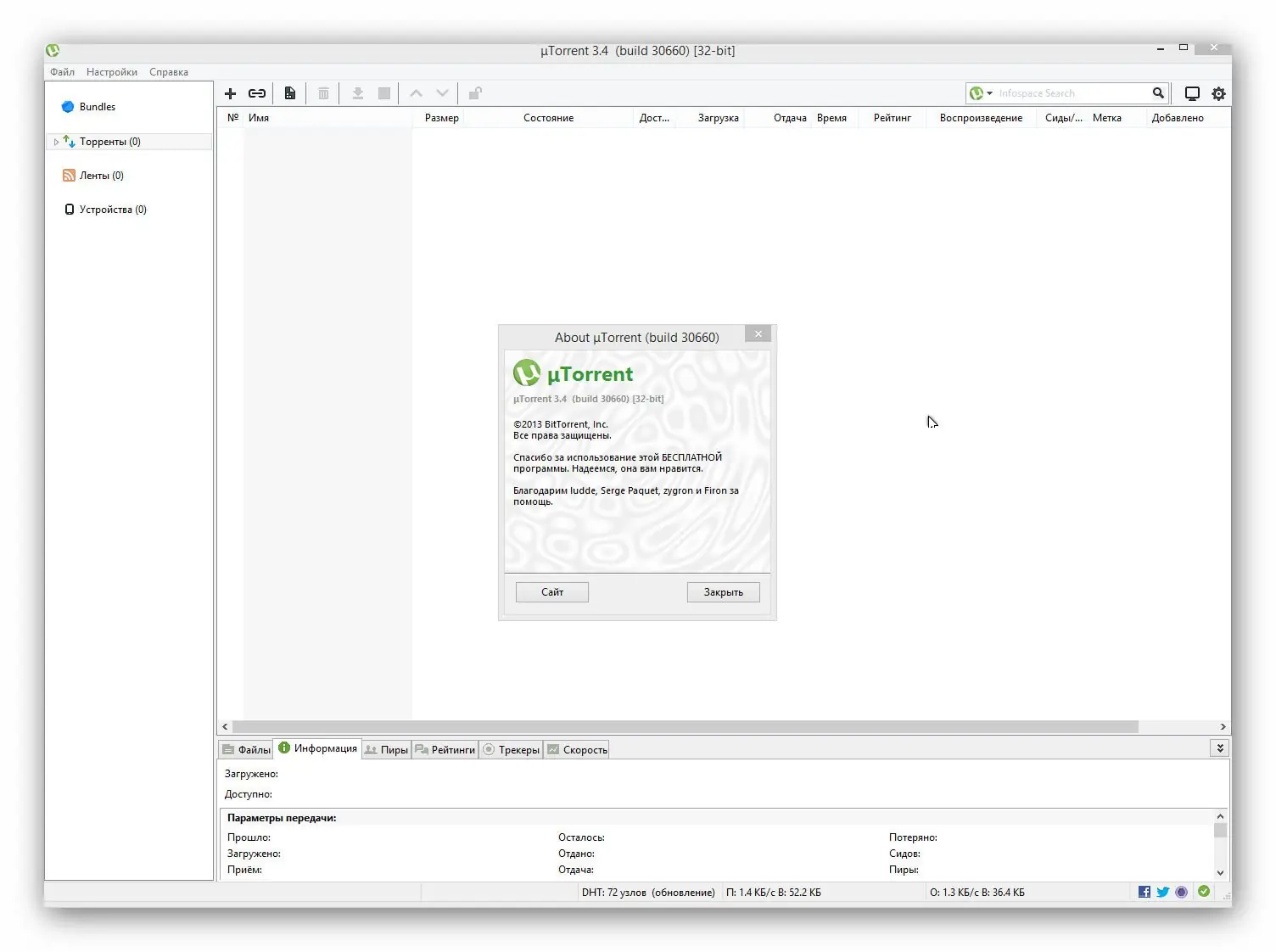This screenshot has width=1276, height=952.
Task: Click the Параметры передачи section header
Action: (x=282, y=818)
